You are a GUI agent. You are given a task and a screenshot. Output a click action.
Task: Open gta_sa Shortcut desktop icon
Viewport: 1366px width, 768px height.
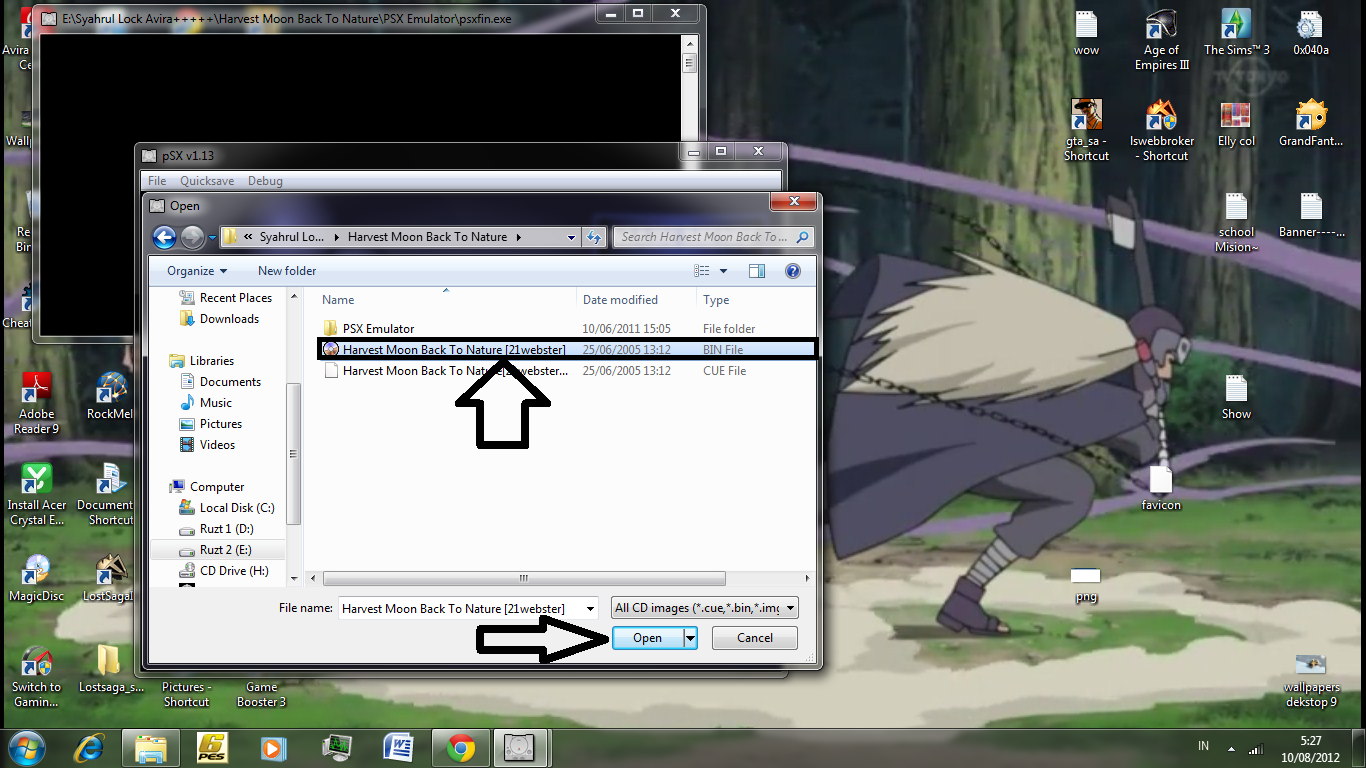(x=1086, y=131)
